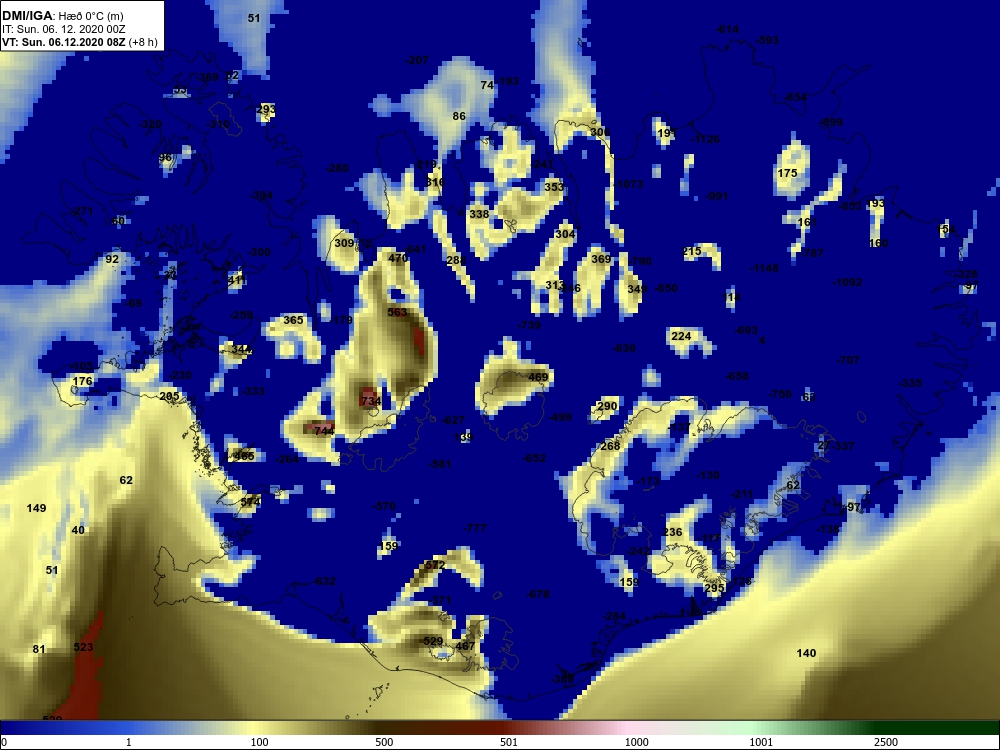Click the 268 value on the map
Screen dimensions: 1000x750
pos(610,446)
